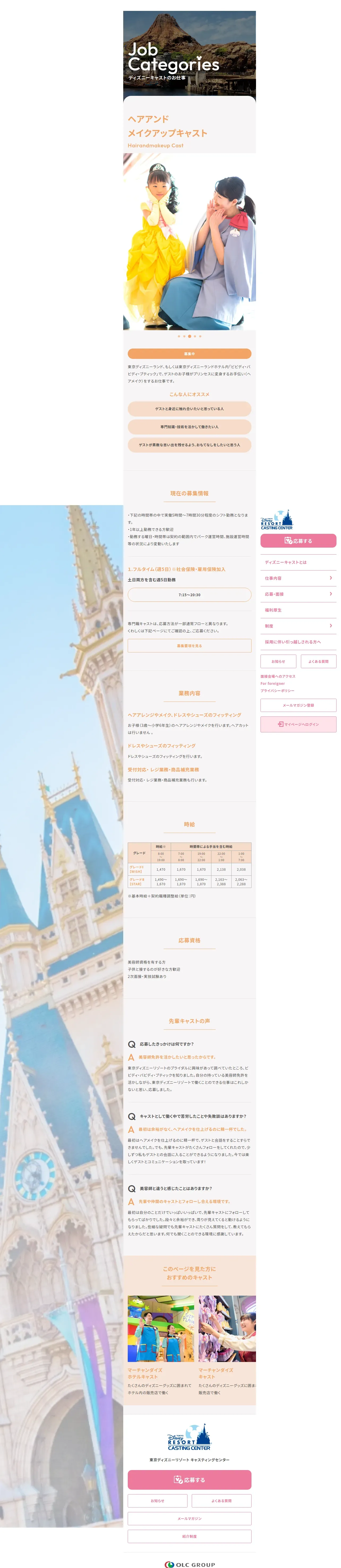The width and height of the screenshot is (341, 1568).
Task: Click the 応募資格 heading
Action: coord(189,940)
